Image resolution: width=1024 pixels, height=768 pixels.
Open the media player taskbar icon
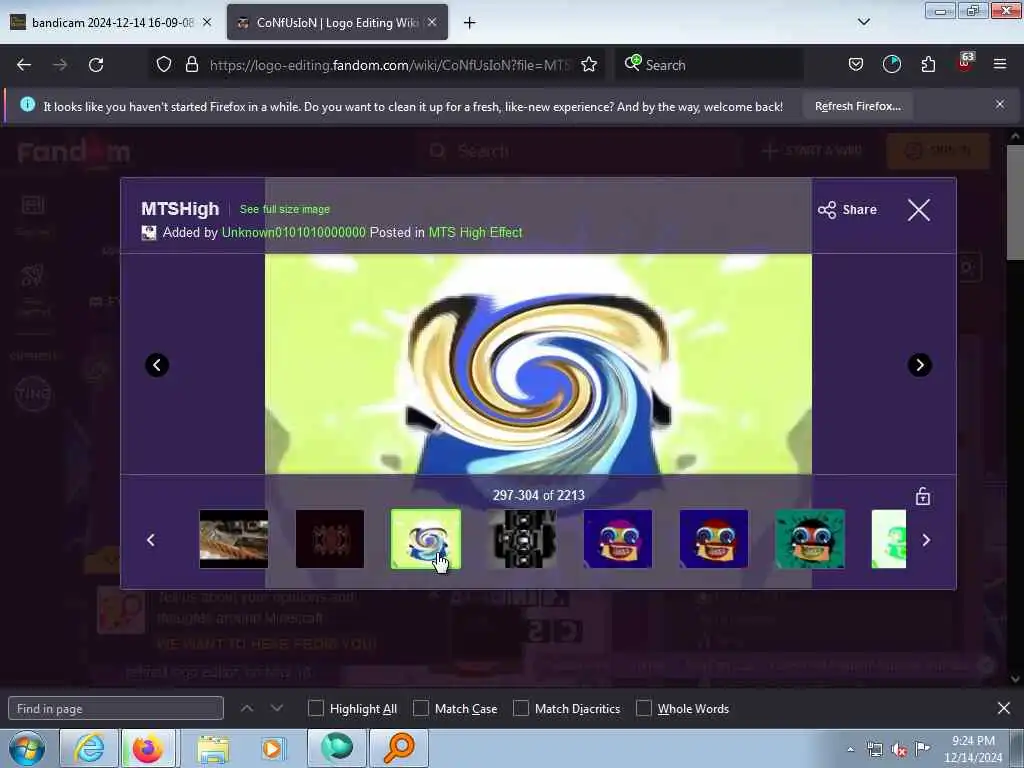[x=272, y=748]
